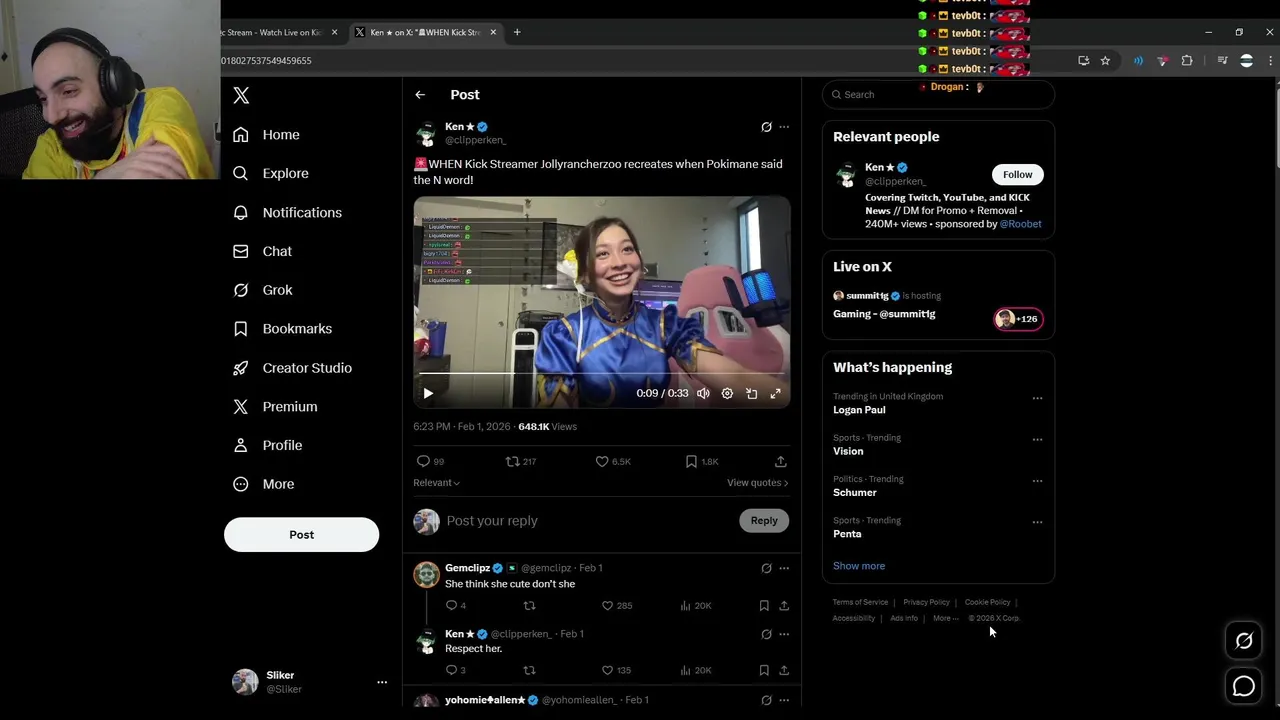Expand the video to fullscreen
1280x720 pixels.
click(x=775, y=393)
